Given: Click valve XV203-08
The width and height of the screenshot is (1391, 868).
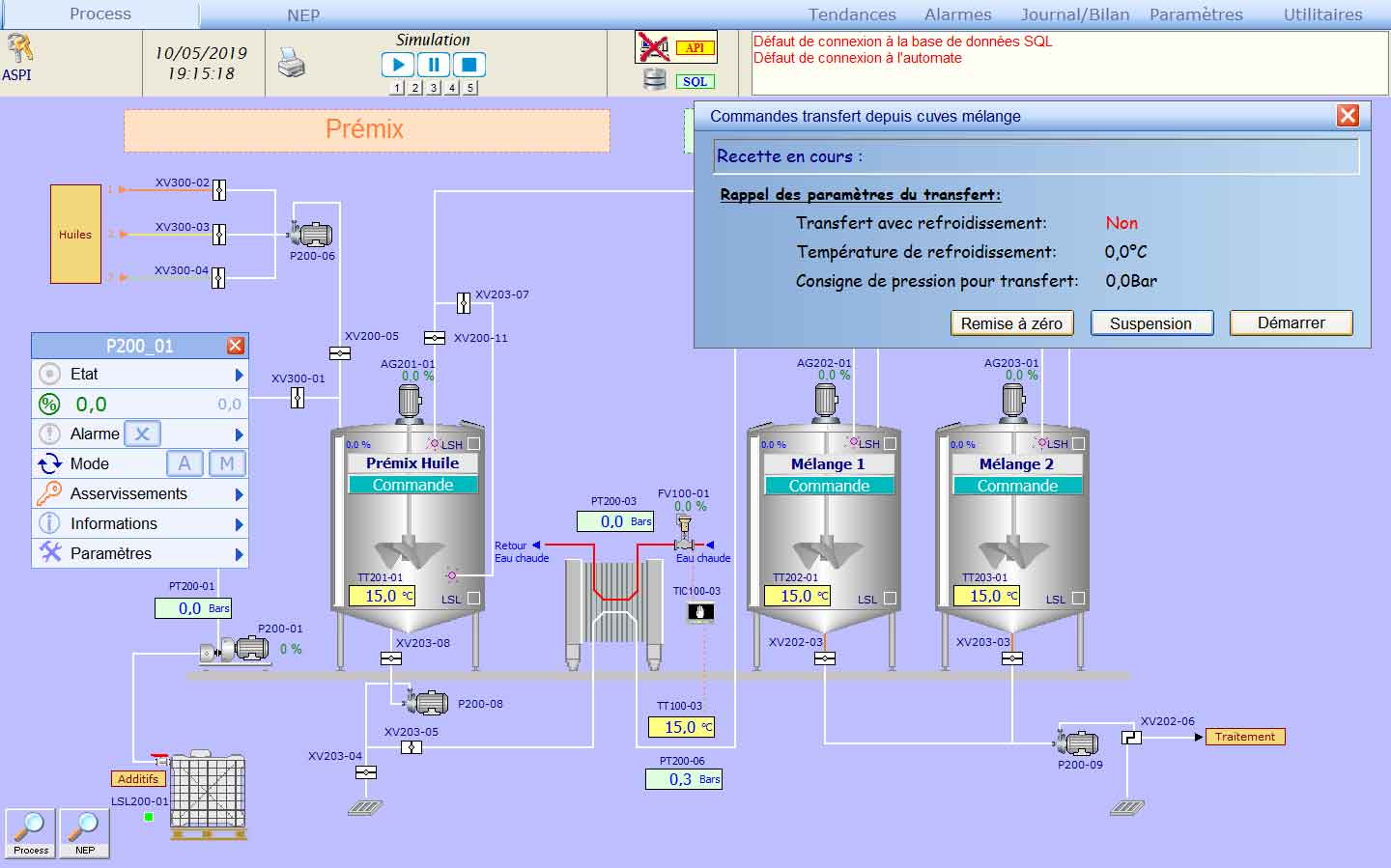Looking at the screenshot, I should pyautogui.click(x=391, y=658).
